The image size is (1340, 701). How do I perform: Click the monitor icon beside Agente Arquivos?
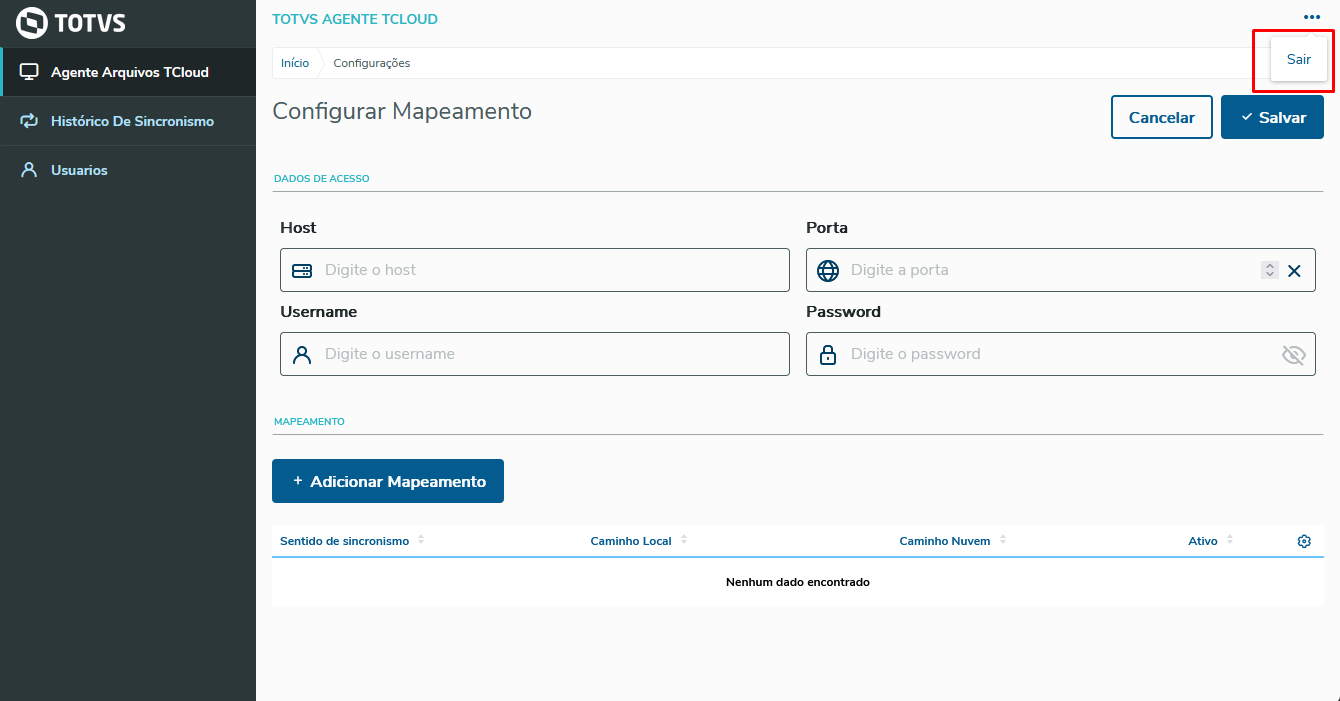click(29, 72)
